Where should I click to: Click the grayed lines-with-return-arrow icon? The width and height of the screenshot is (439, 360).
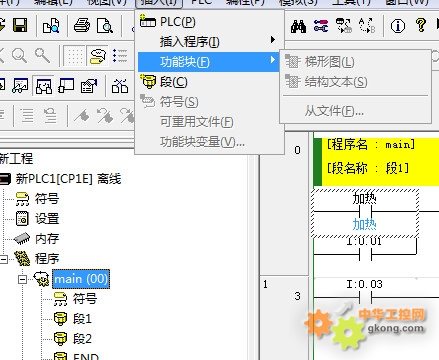pyautogui.click(x=50, y=116)
